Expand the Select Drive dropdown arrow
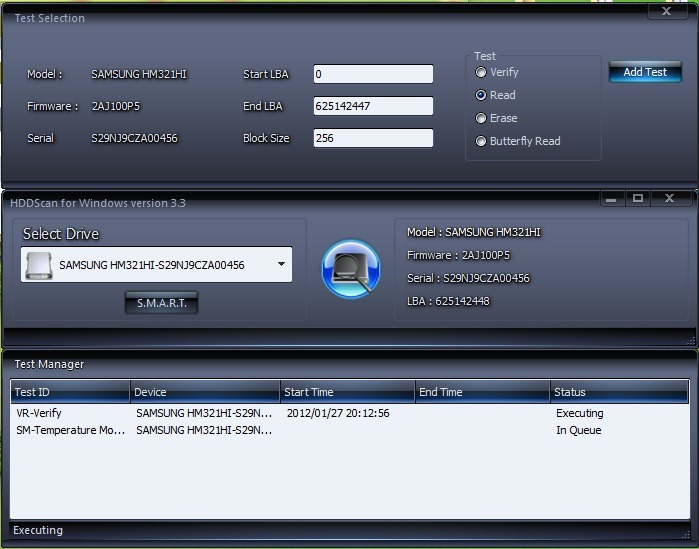Image resolution: width=699 pixels, height=549 pixels. [281, 265]
